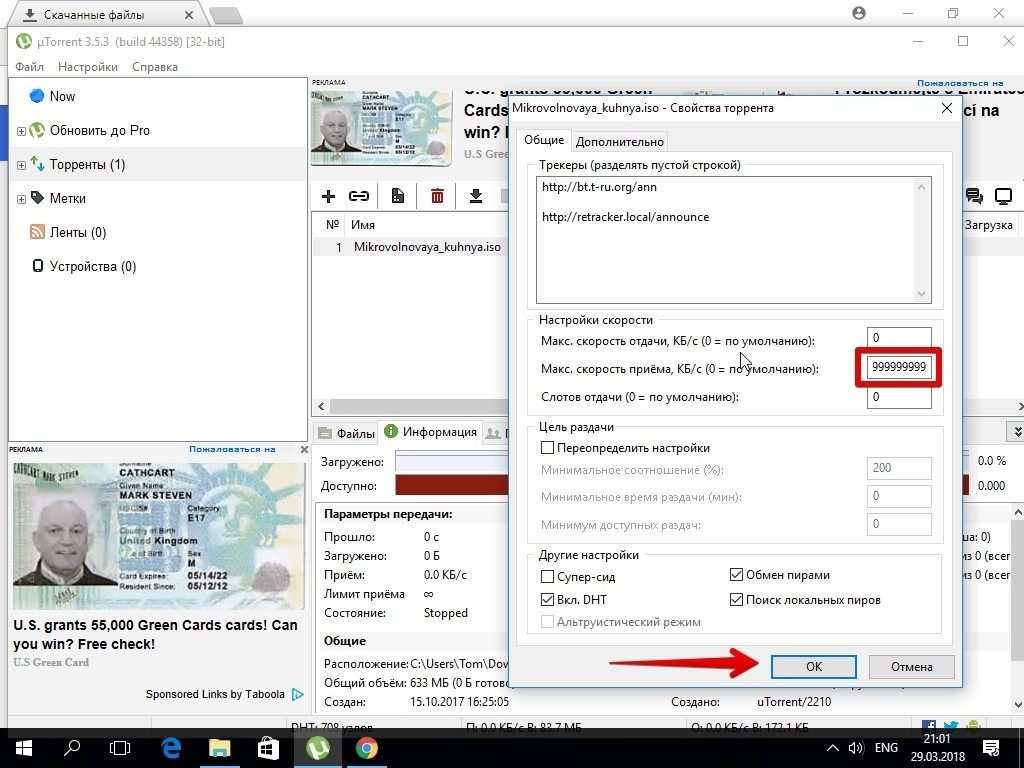Click the Слотов отдачи input field
1024x768 pixels.
tap(899, 397)
